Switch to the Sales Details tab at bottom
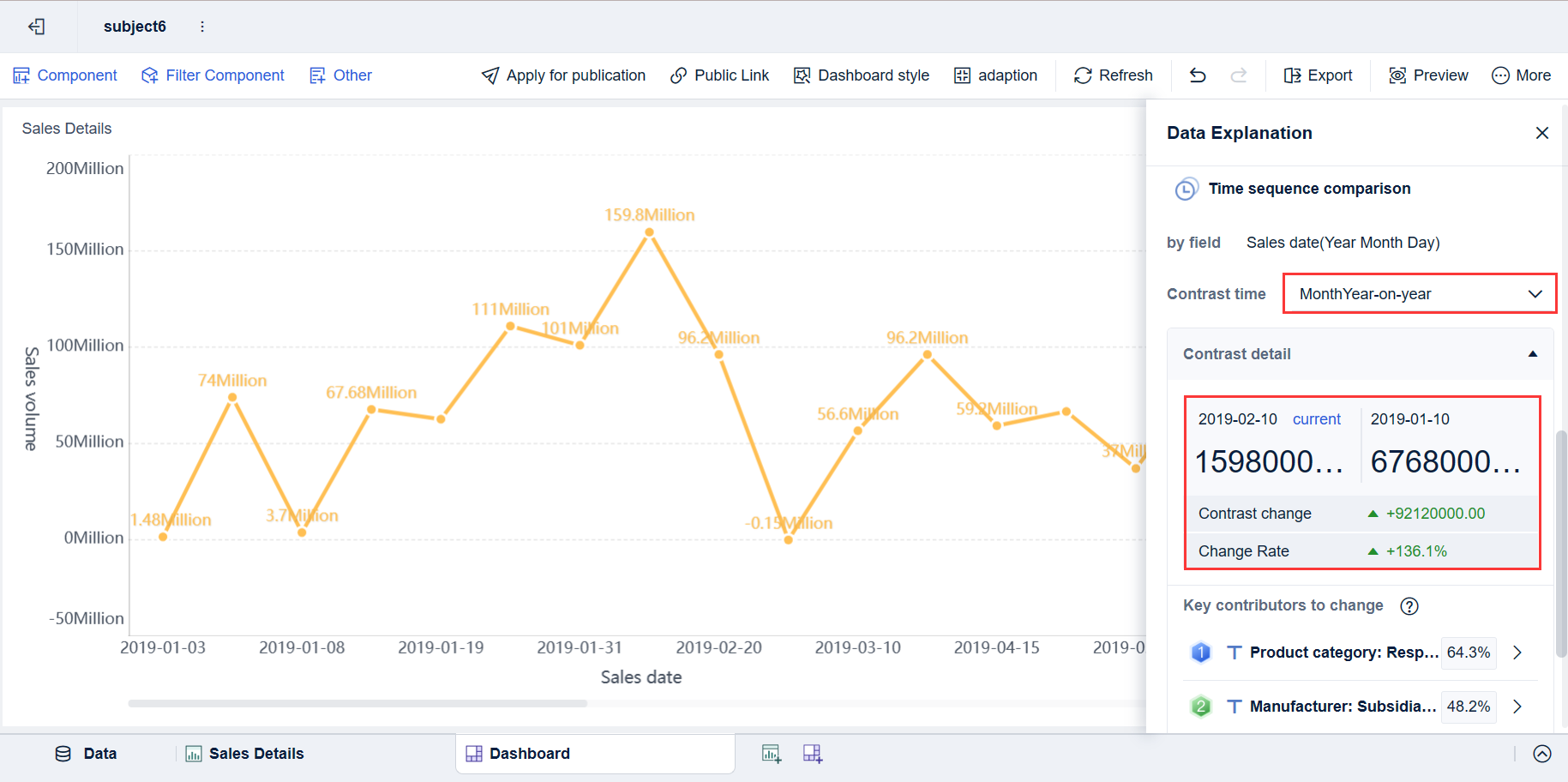Viewport: 1568px width, 782px height. [x=245, y=754]
